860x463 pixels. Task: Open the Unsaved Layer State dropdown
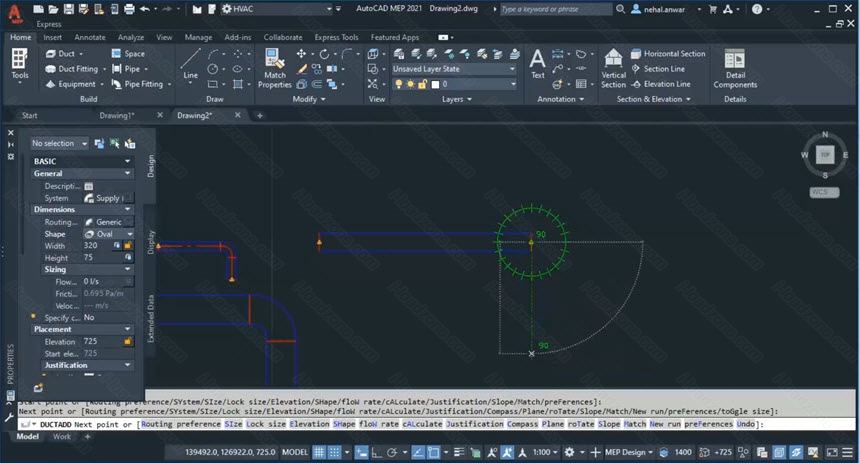tap(512, 69)
